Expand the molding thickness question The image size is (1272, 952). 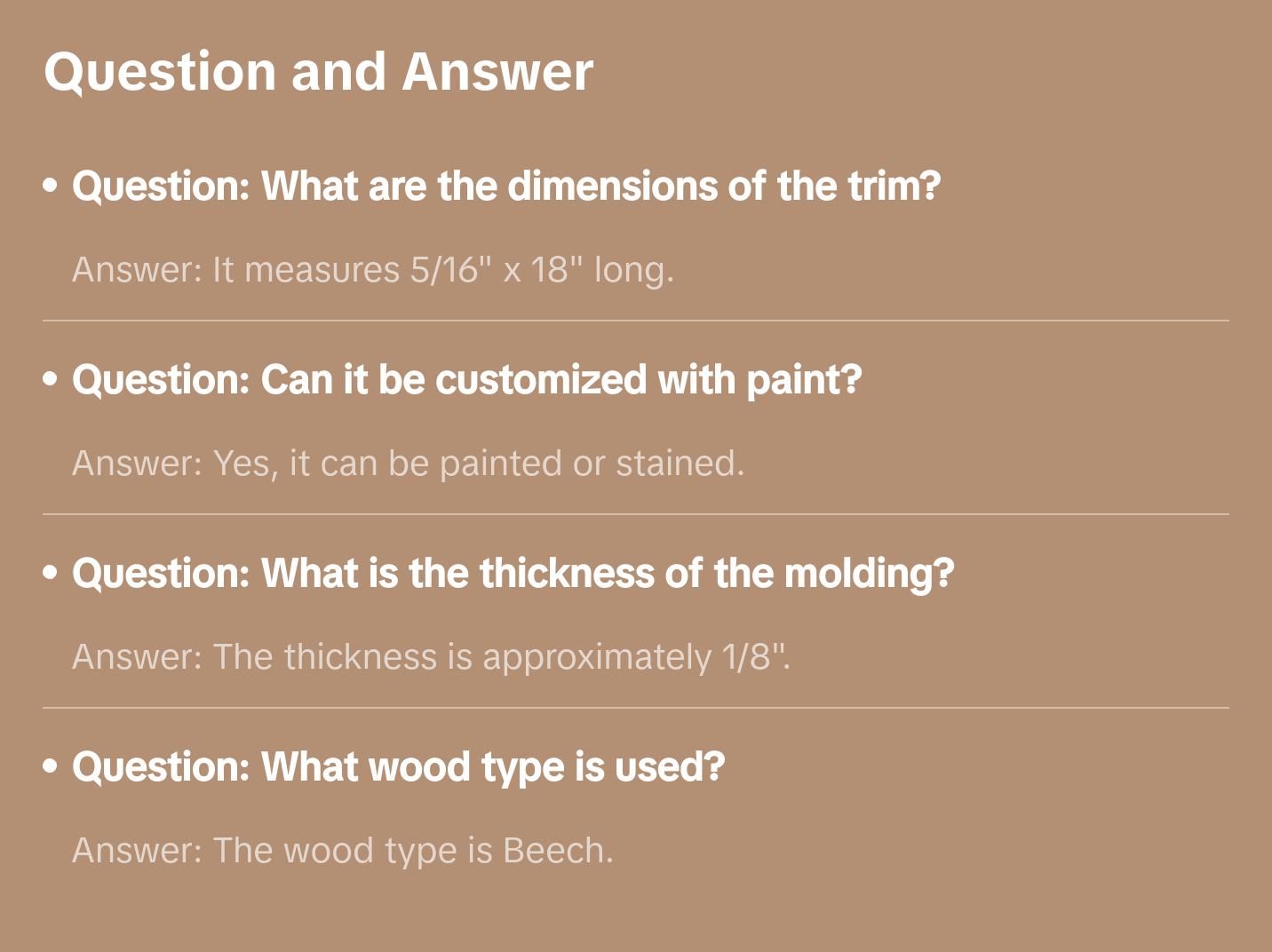[513, 574]
